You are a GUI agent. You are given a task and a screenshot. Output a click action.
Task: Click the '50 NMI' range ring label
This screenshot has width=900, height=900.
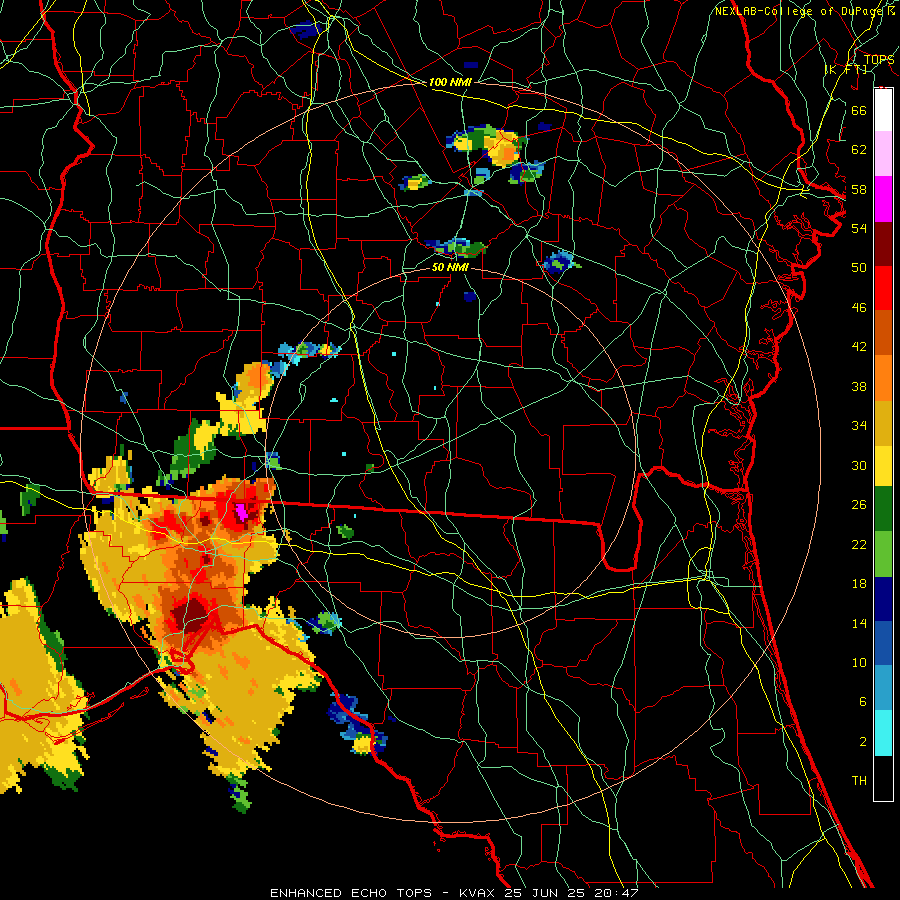450,267
